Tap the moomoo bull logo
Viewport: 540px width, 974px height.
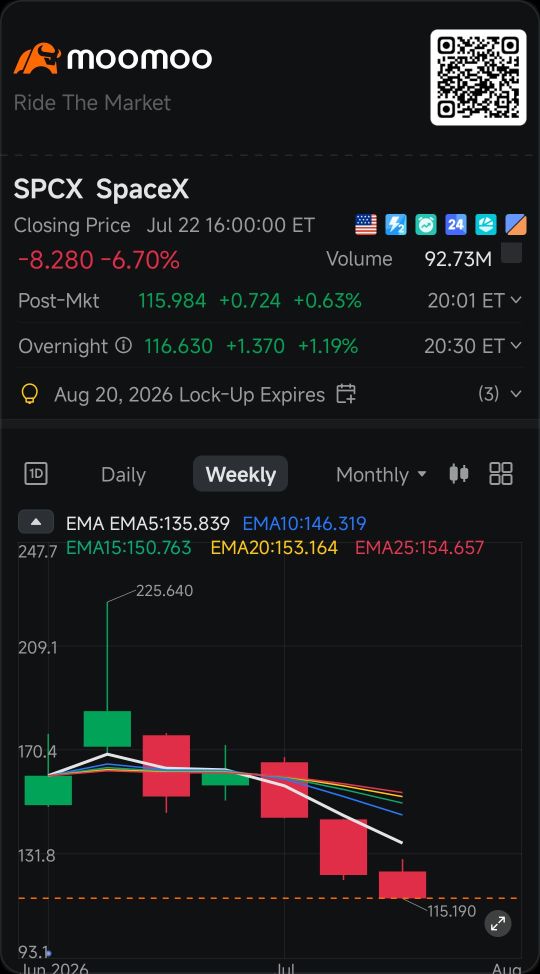pyautogui.click(x=37, y=58)
